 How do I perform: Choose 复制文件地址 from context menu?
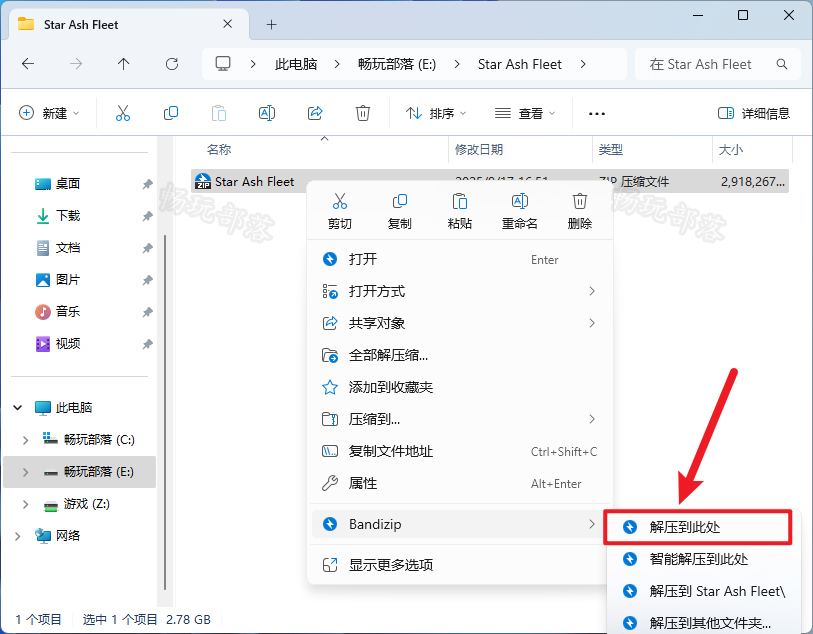[460, 452]
